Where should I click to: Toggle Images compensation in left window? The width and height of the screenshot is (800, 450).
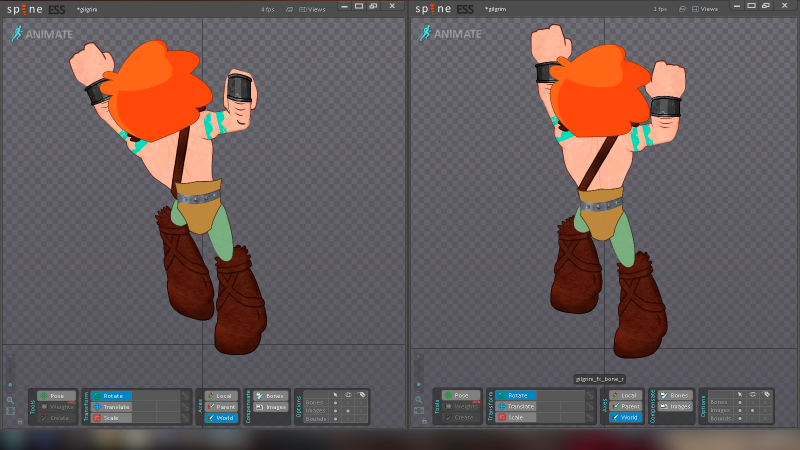pos(271,407)
